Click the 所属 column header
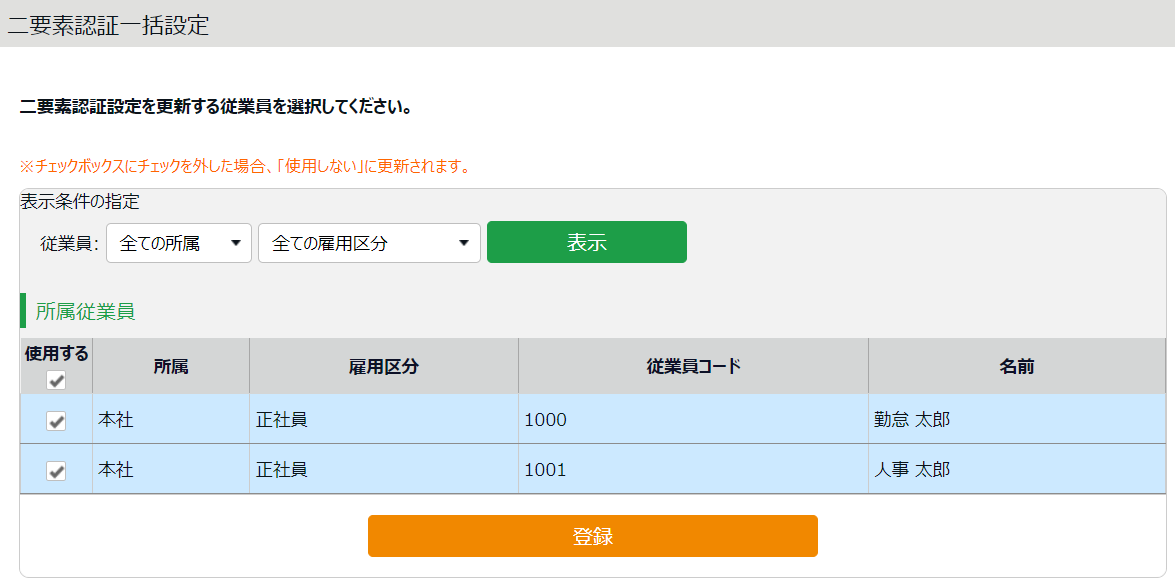 [x=171, y=366]
